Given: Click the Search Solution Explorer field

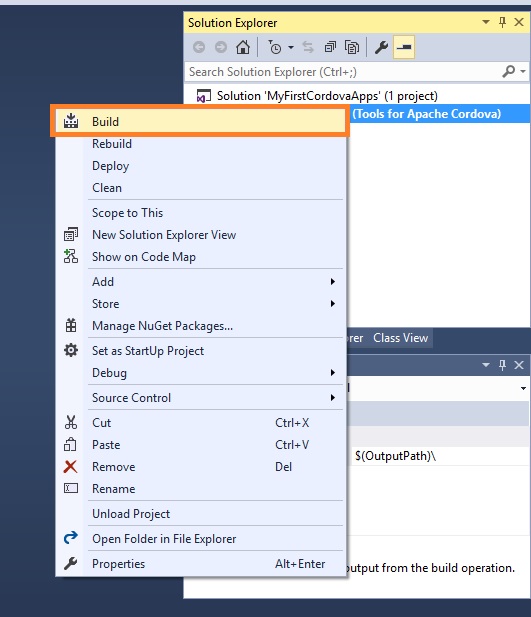Looking at the screenshot, I should click(342, 72).
